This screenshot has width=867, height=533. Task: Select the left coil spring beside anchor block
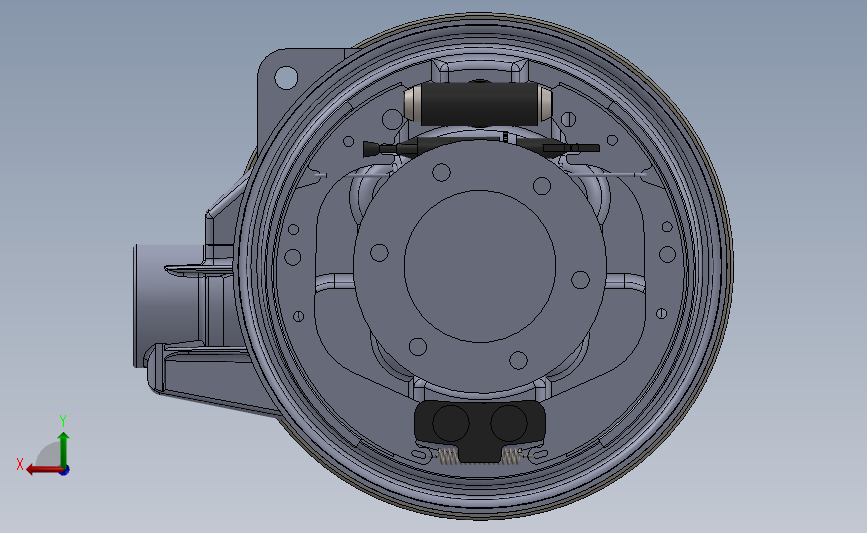(x=448, y=456)
